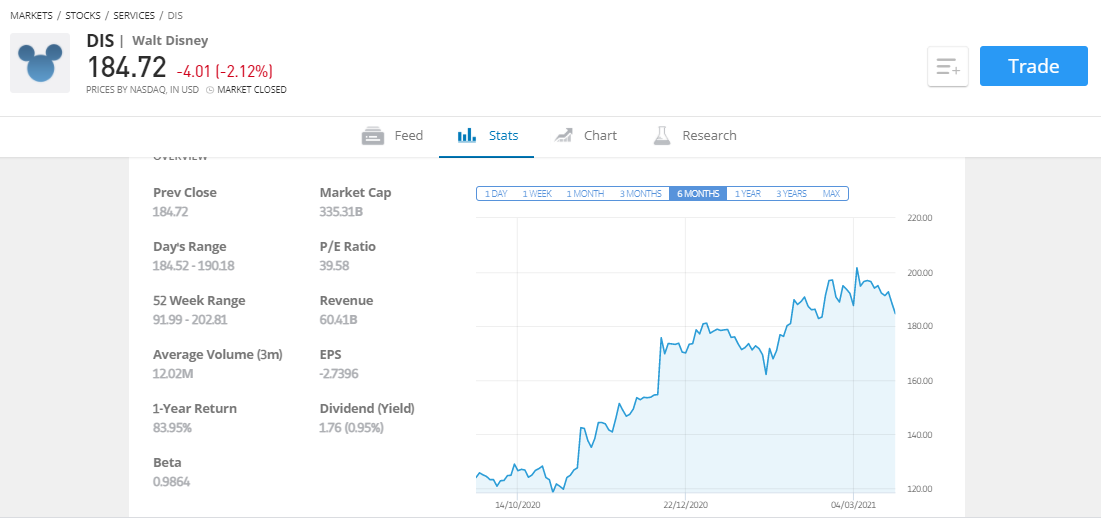
Task: Click the 52 Week Range value 91.99 - 202.81
Action: (x=188, y=320)
